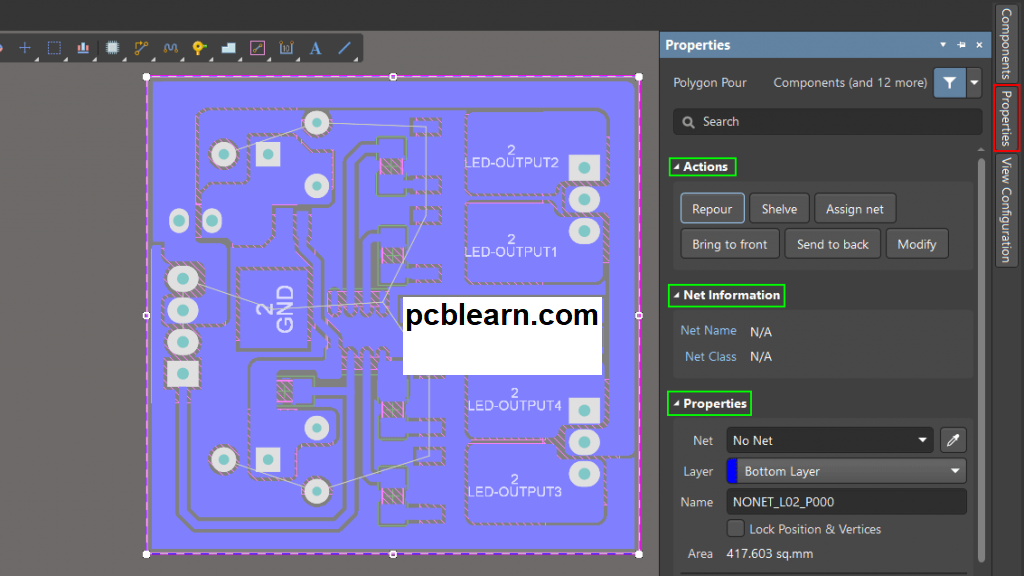Image resolution: width=1024 pixels, height=576 pixels.
Task: Activate the interactive routing tool
Action: point(141,47)
